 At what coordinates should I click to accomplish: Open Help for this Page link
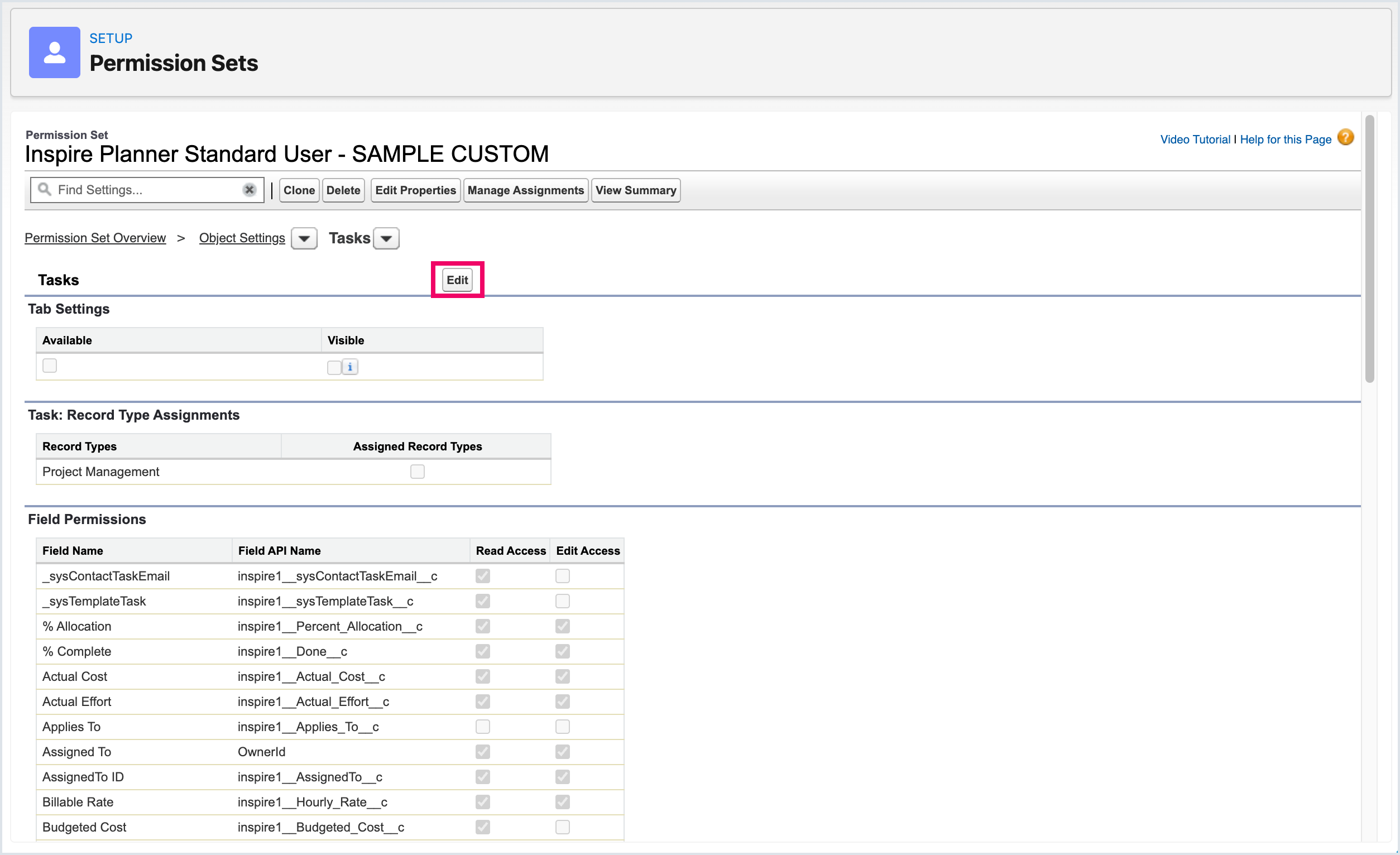click(1285, 140)
